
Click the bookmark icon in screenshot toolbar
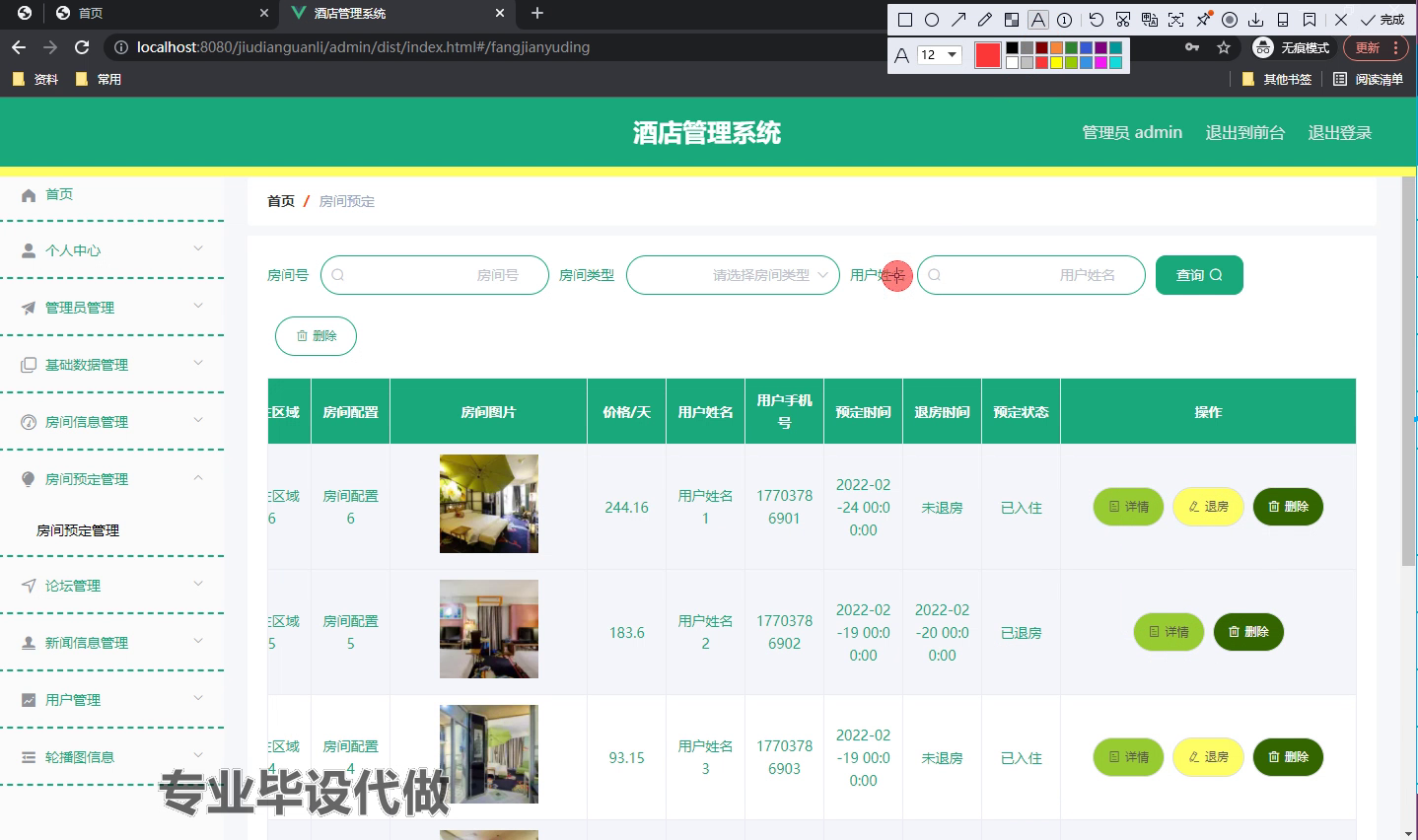[x=1310, y=20]
